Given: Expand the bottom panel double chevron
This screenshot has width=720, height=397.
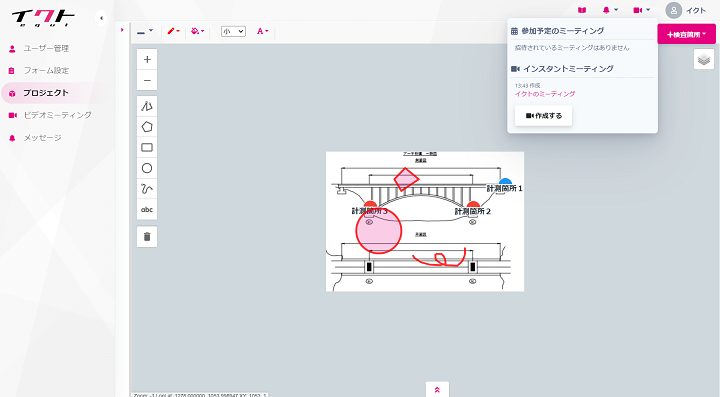Looking at the screenshot, I should (437, 390).
